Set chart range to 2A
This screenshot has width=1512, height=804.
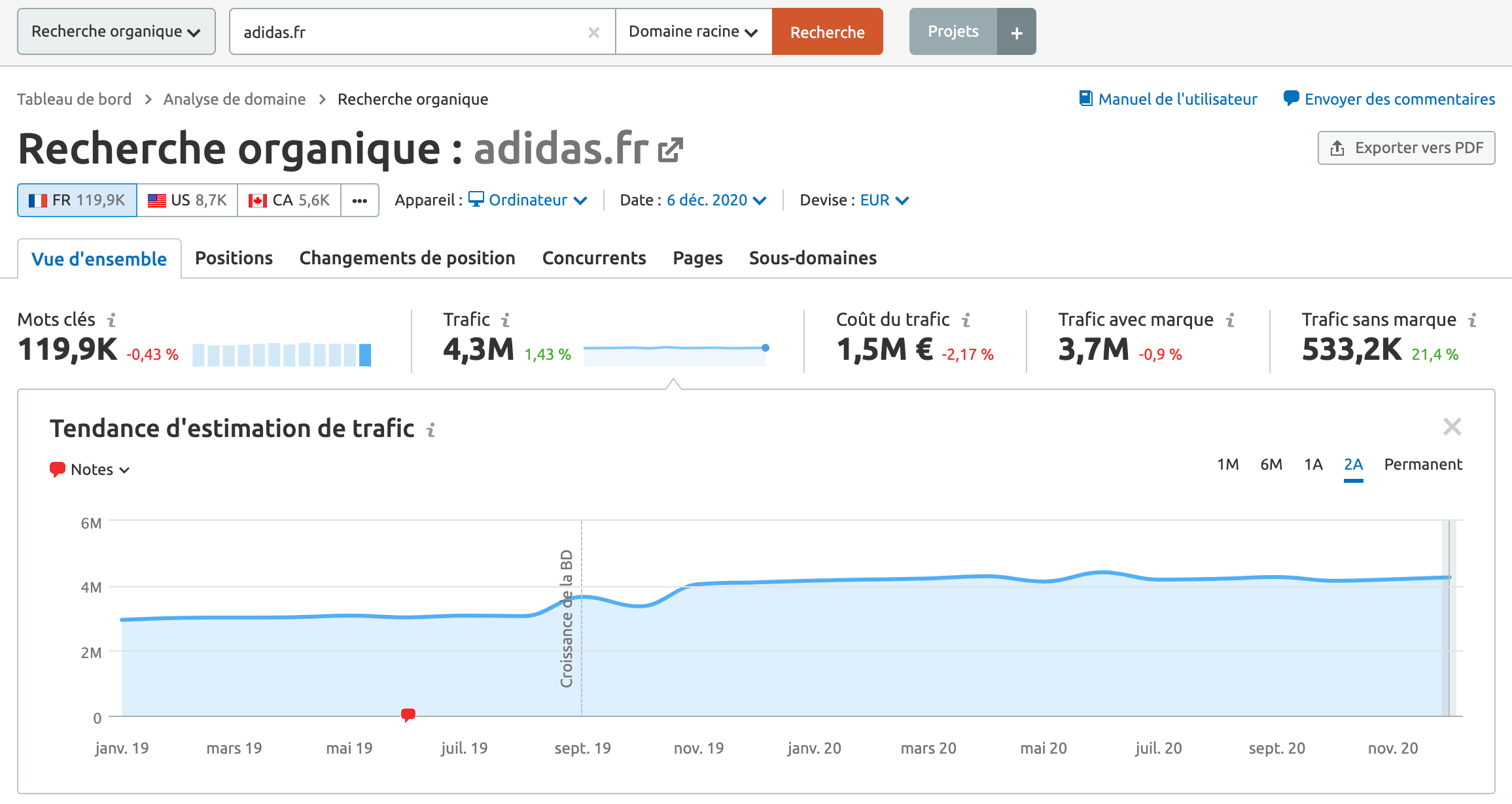(x=1353, y=464)
